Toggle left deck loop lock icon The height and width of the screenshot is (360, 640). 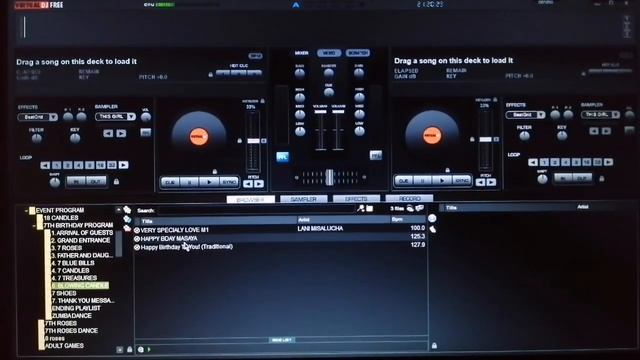(x=116, y=181)
